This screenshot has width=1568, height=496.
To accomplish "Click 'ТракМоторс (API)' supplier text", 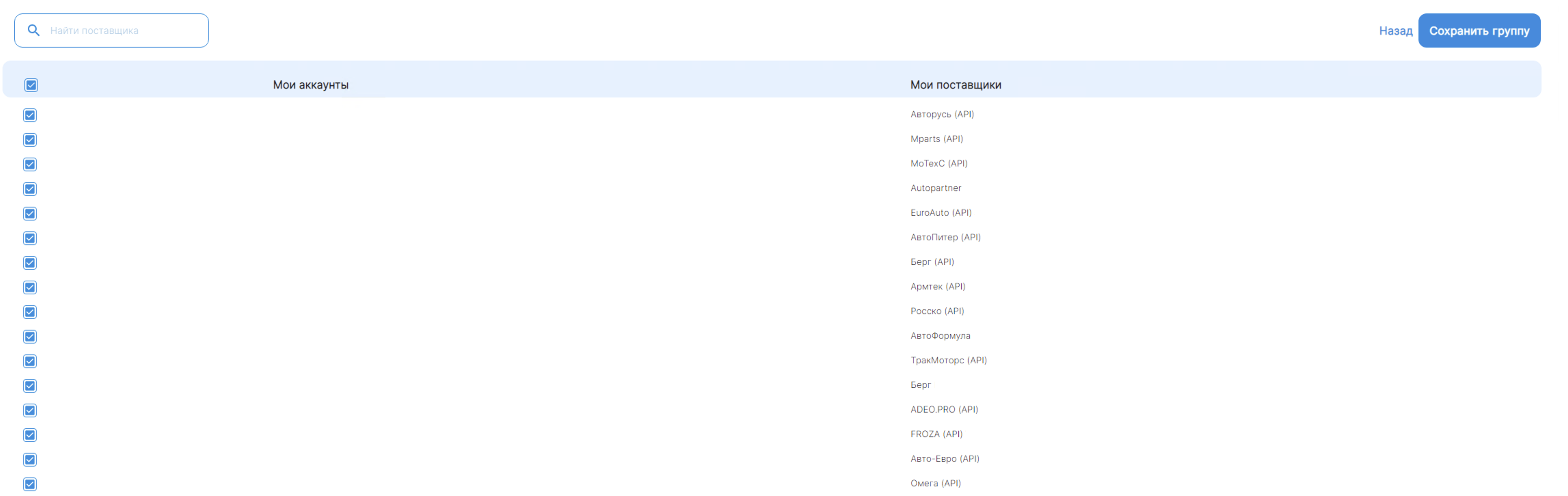I will coord(948,360).
